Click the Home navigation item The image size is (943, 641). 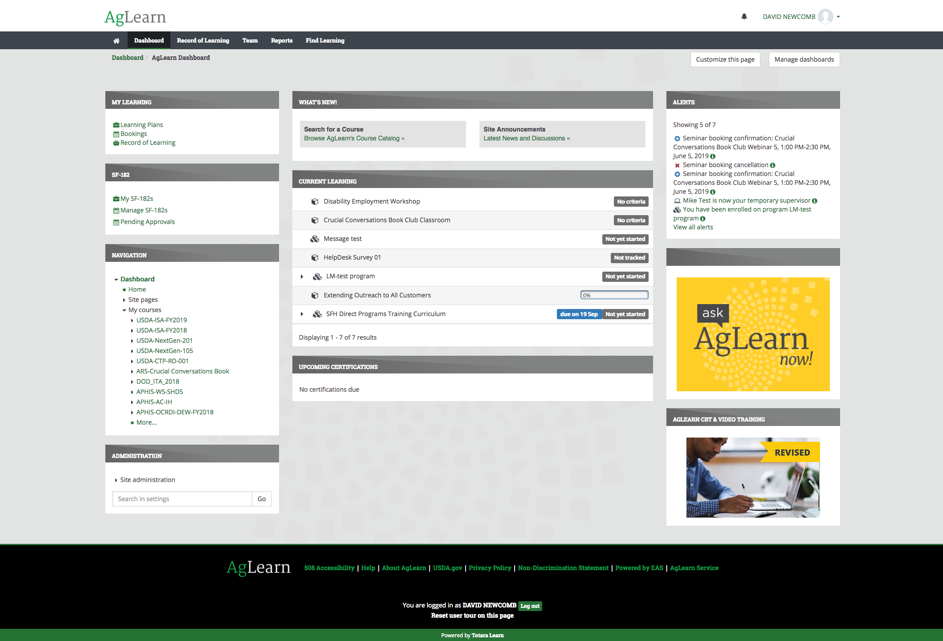tap(137, 290)
